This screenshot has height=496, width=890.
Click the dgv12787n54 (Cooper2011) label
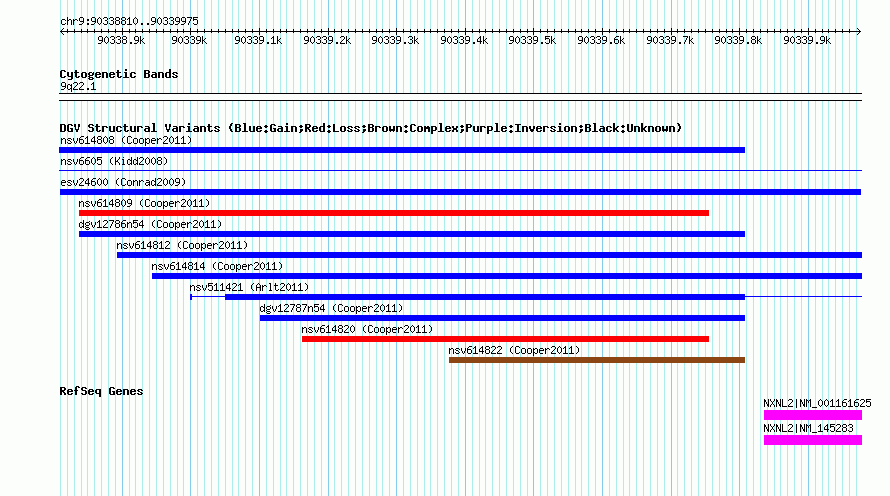click(331, 308)
